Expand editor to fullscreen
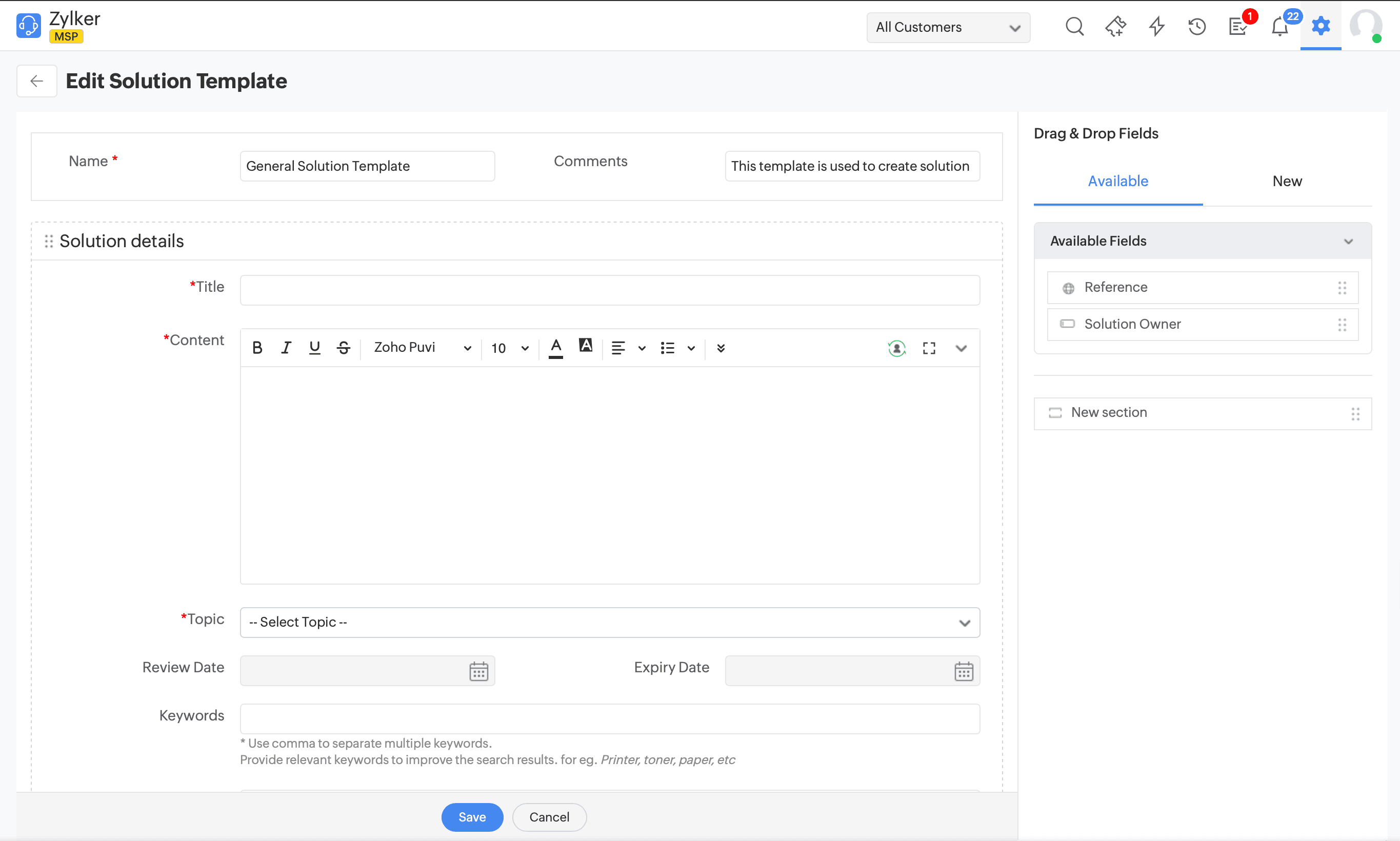The width and height of the screenshot is (1400, 841). [929, 348]
